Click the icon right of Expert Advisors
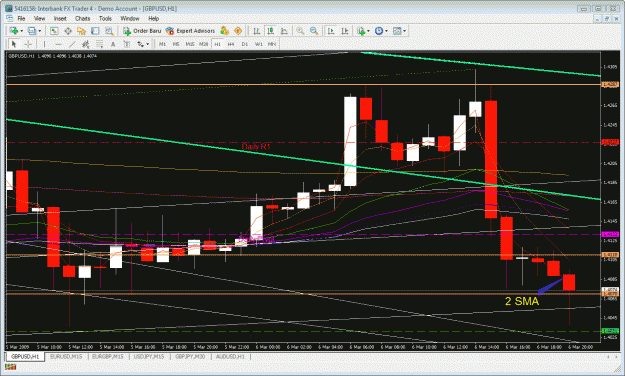This screenshot has width=625, height=376. (225, 31)
